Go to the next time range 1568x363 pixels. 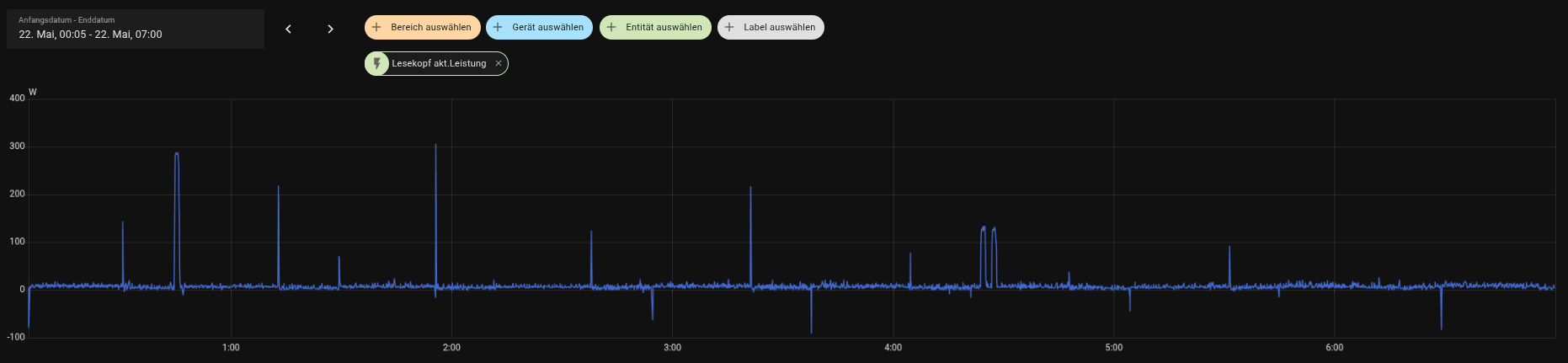coord(330,29)
